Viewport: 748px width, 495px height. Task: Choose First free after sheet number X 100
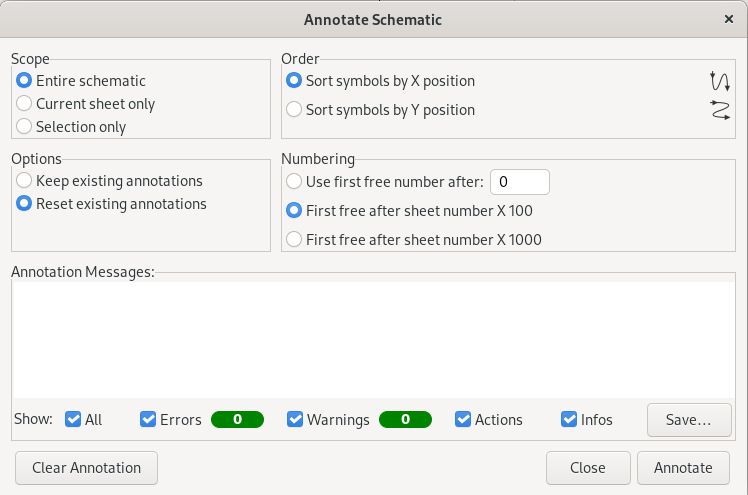coord(294,211)
